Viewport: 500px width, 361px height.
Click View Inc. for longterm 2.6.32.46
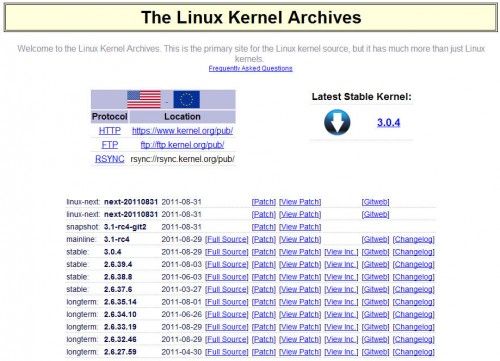[341, 339]
